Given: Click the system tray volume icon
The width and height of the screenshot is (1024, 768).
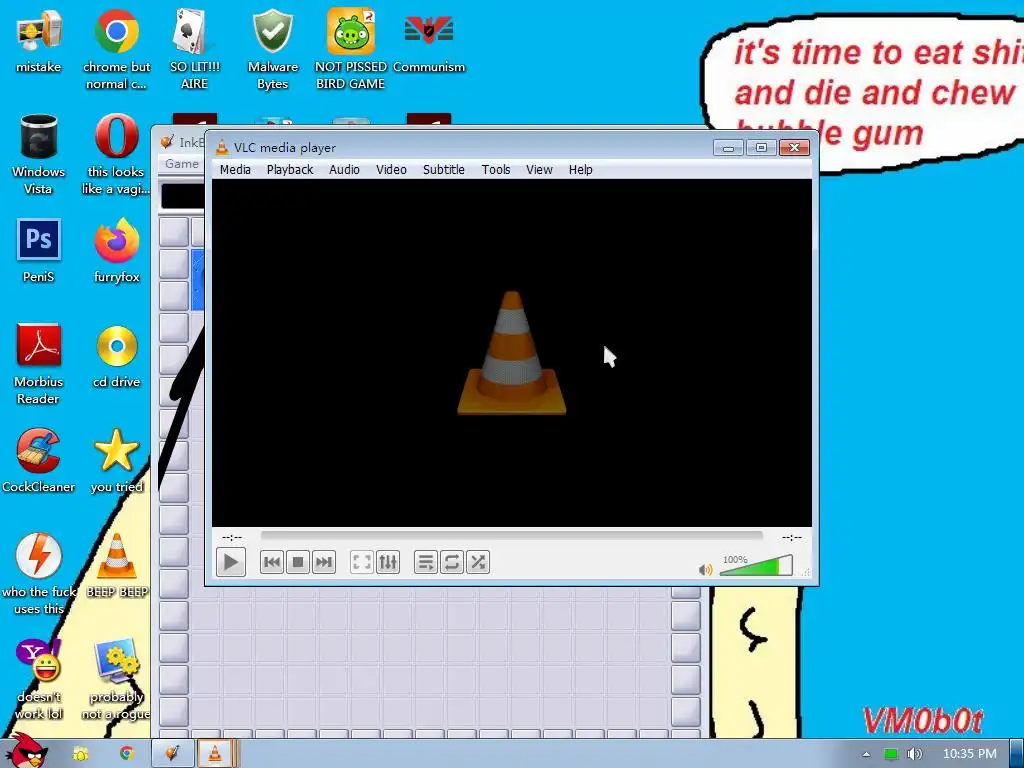Looking at the screenshot, I should pos(914,754).
